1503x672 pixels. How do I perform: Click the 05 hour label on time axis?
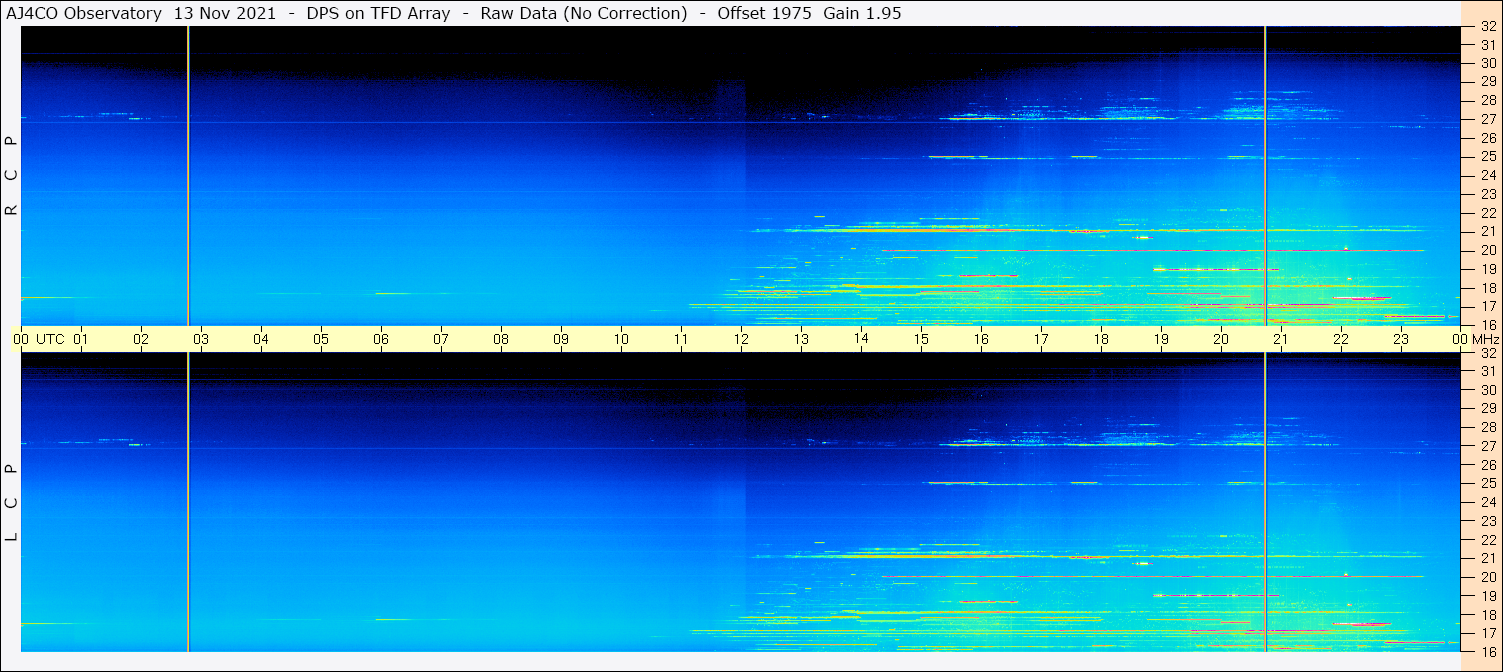point(321,339)
